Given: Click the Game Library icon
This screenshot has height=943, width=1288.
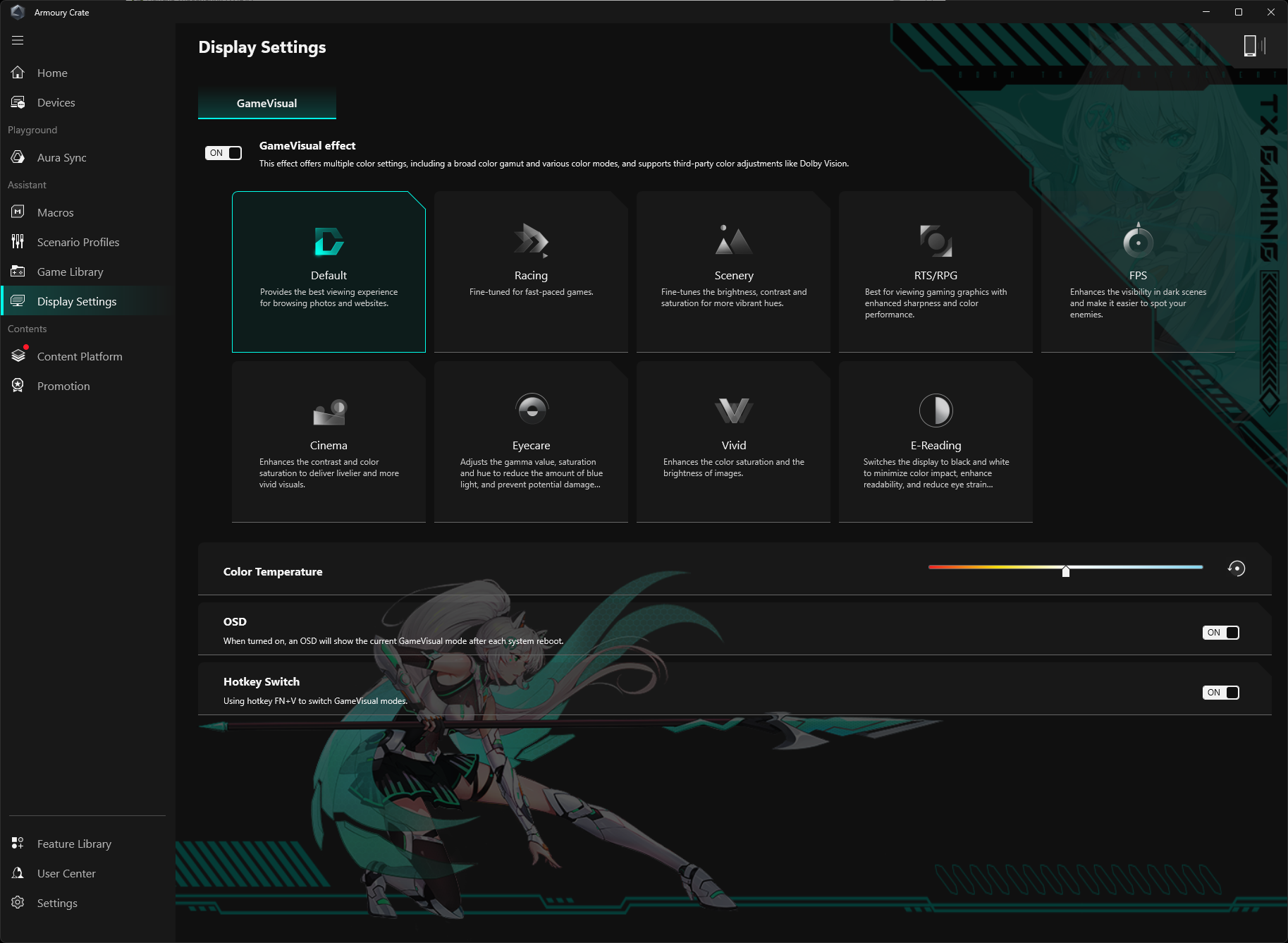Looking at the screenshot, I should [x=18, y=272].
